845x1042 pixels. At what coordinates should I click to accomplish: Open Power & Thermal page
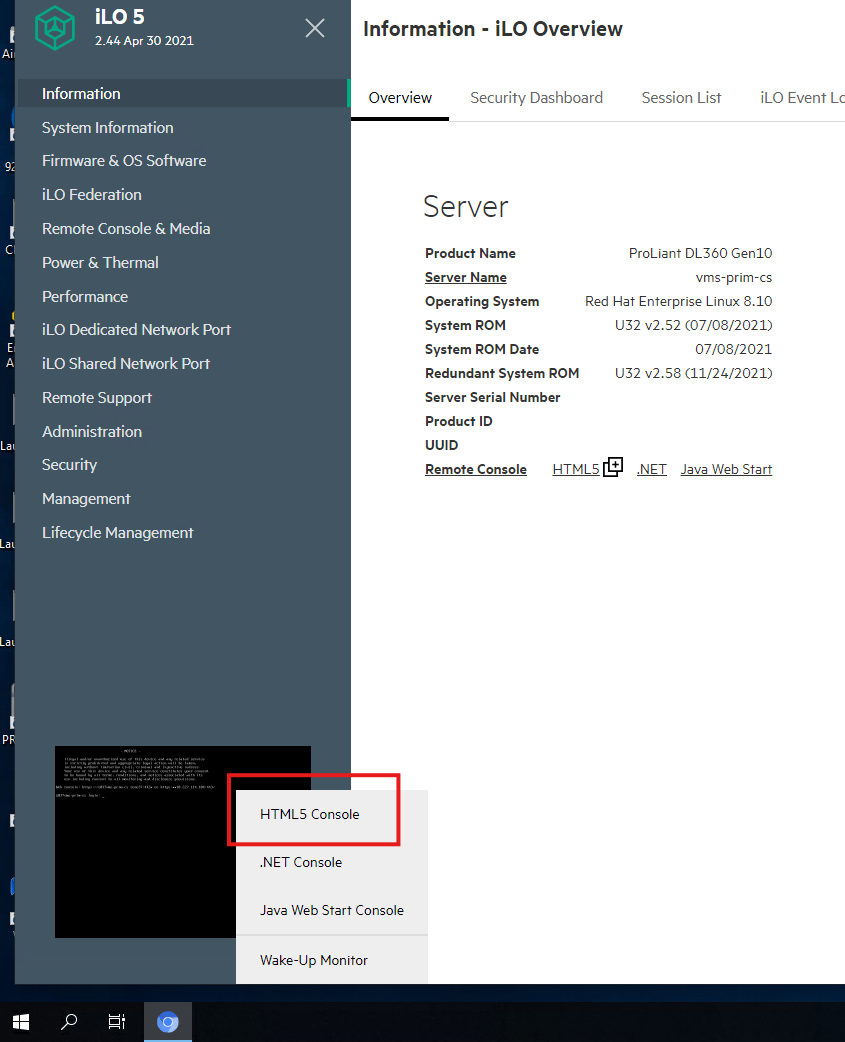coord(100,262)
